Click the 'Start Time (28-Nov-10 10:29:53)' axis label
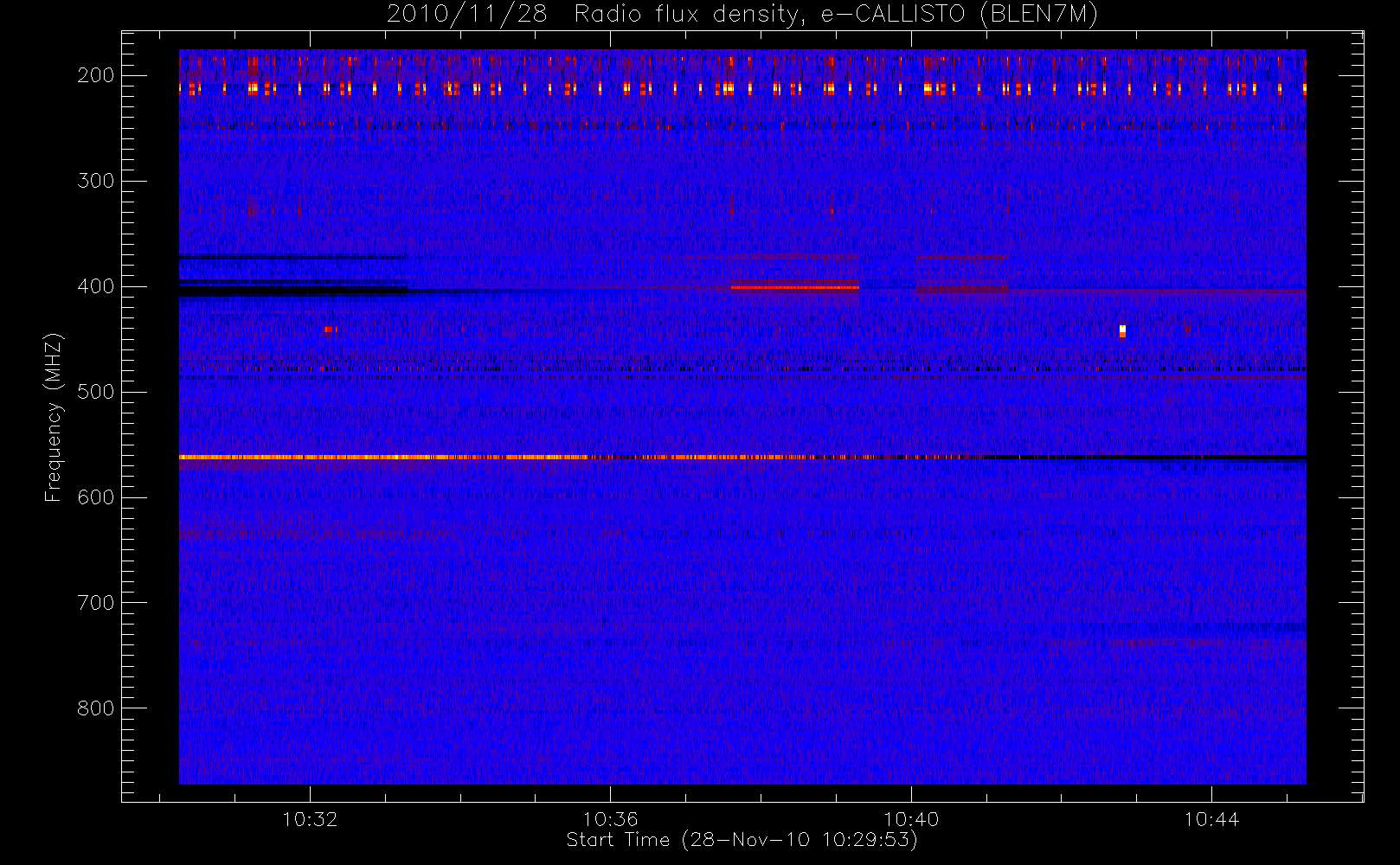The image size is (1400, 865). coord(742,840)
